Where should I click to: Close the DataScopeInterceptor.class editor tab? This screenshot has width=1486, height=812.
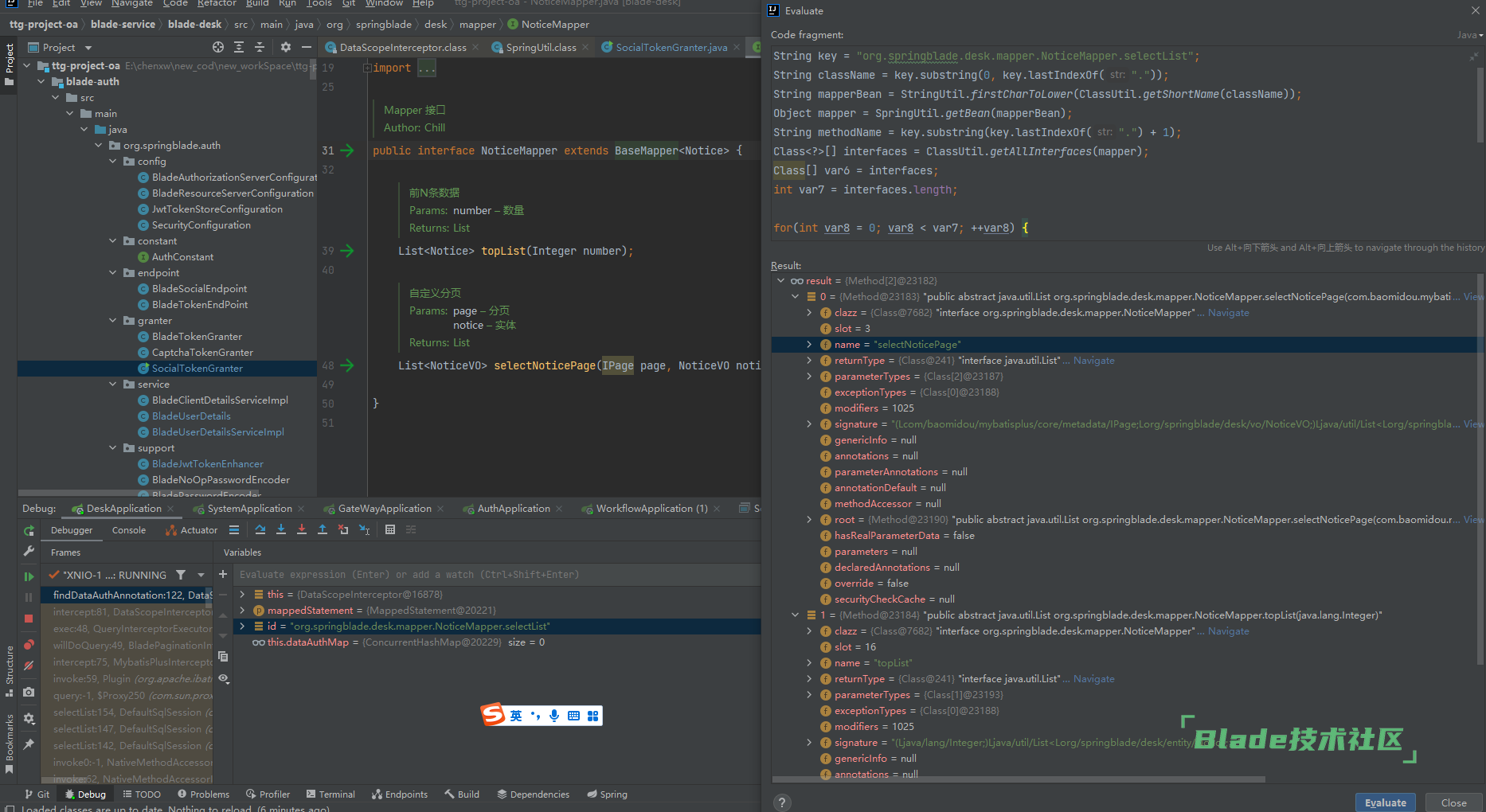point(476,48)
